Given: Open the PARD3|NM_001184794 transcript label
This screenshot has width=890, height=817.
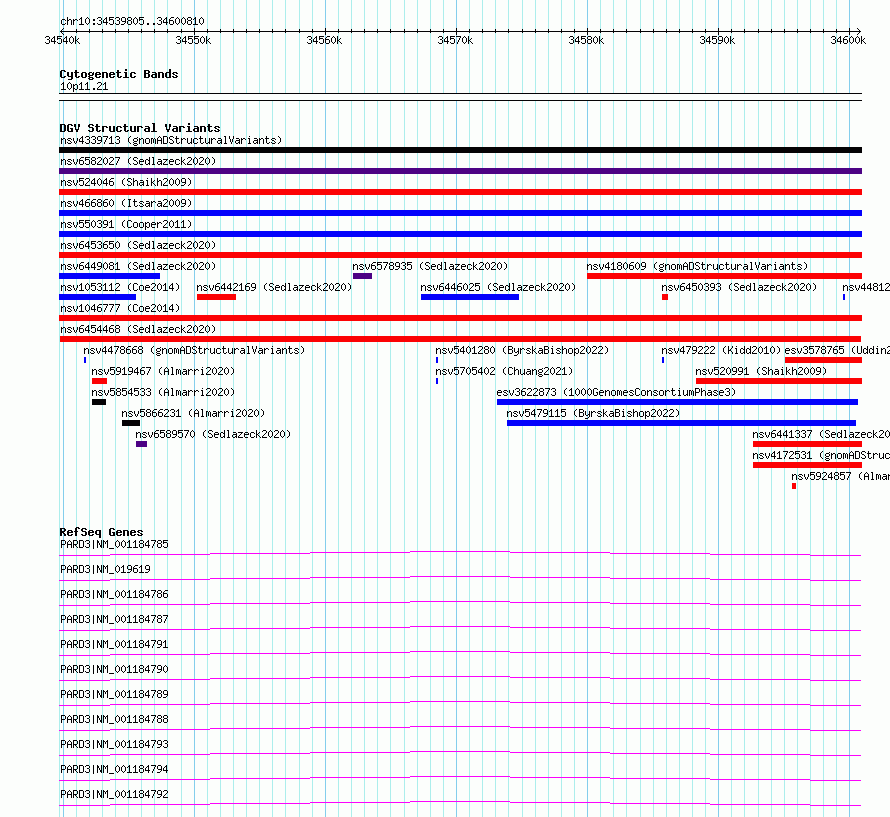Looking at the screenshot, I should click(x=114, y=769).
